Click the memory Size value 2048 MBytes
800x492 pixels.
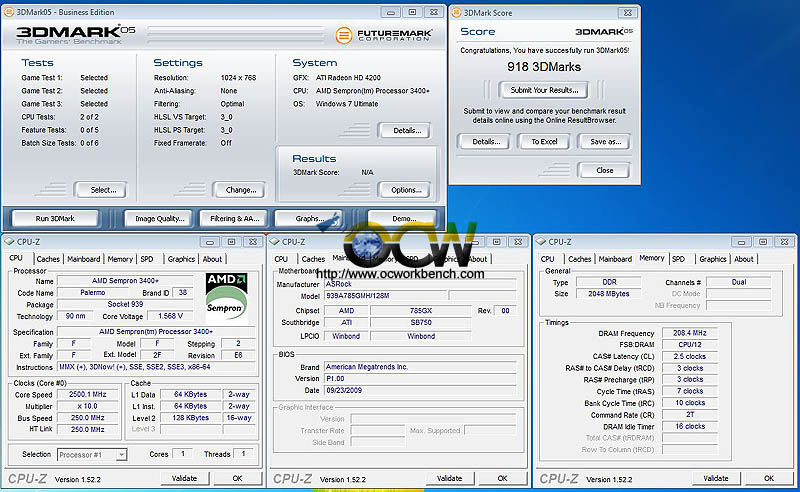pyautogui.click(x=609, y=293)
